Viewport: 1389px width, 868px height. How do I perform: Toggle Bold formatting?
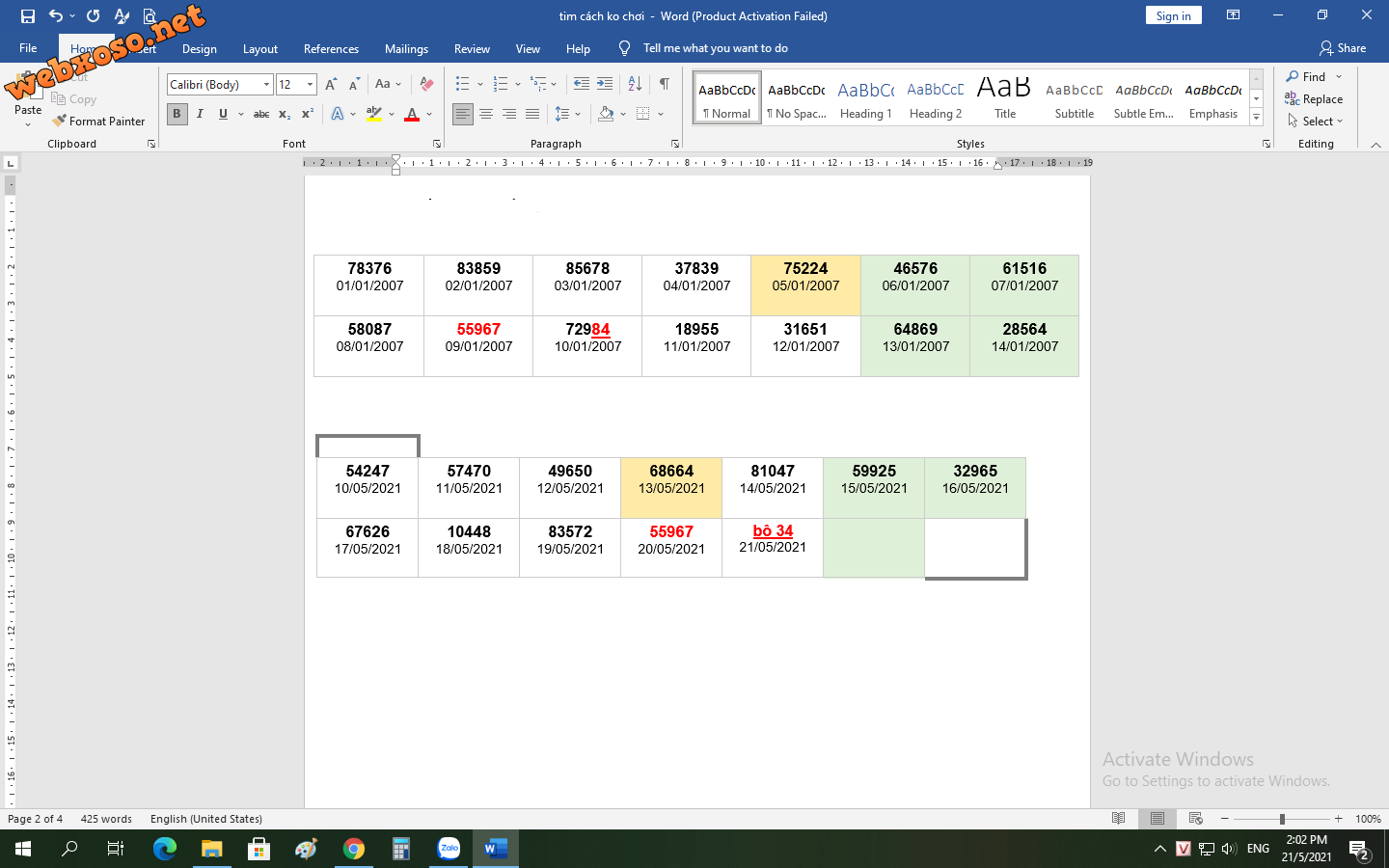(177, 114)
